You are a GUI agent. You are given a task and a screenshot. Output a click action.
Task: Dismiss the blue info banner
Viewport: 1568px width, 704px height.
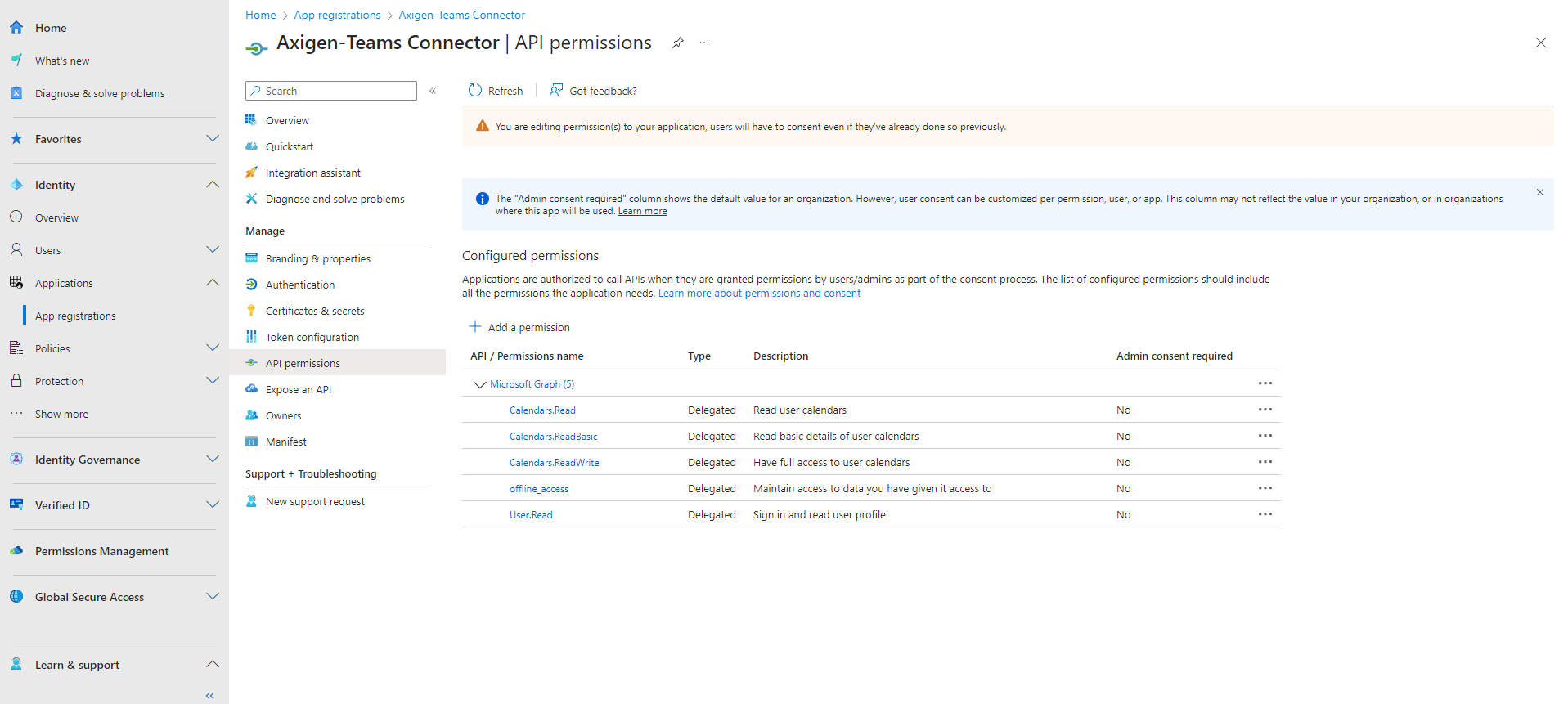1539,192
